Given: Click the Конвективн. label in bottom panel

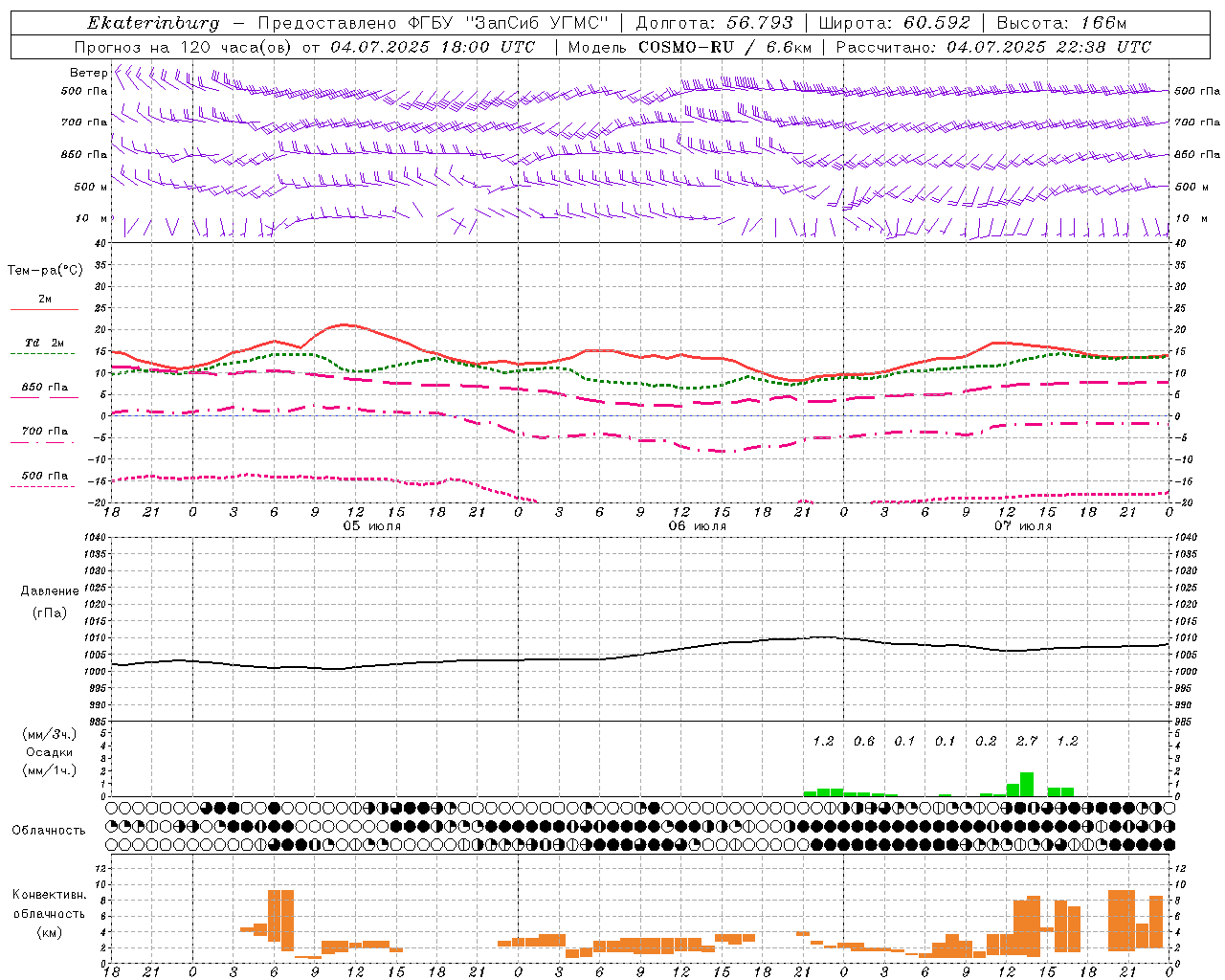Looking at the screenshot, I should (49, 895).
